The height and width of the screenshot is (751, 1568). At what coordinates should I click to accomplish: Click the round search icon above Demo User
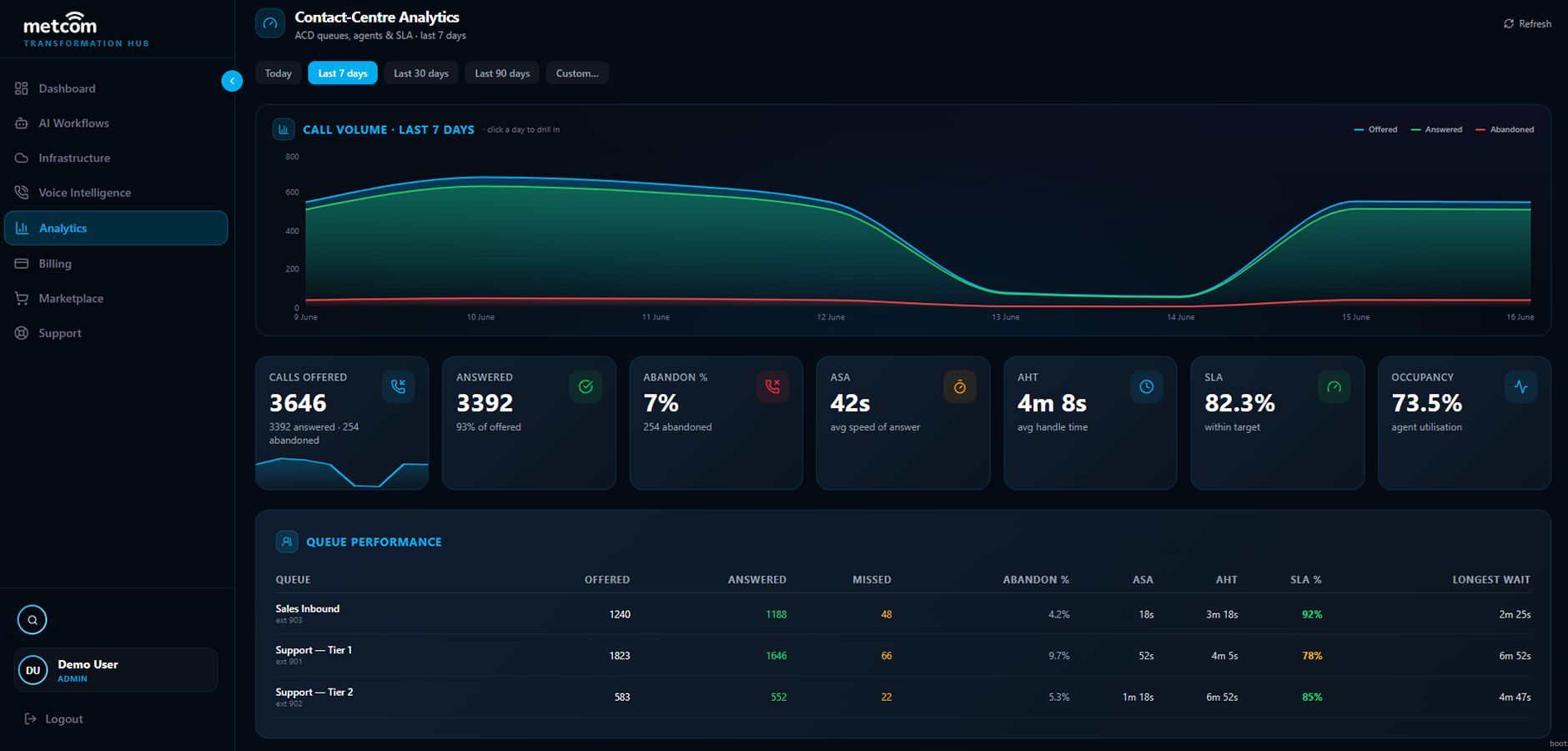coord(33,620)
